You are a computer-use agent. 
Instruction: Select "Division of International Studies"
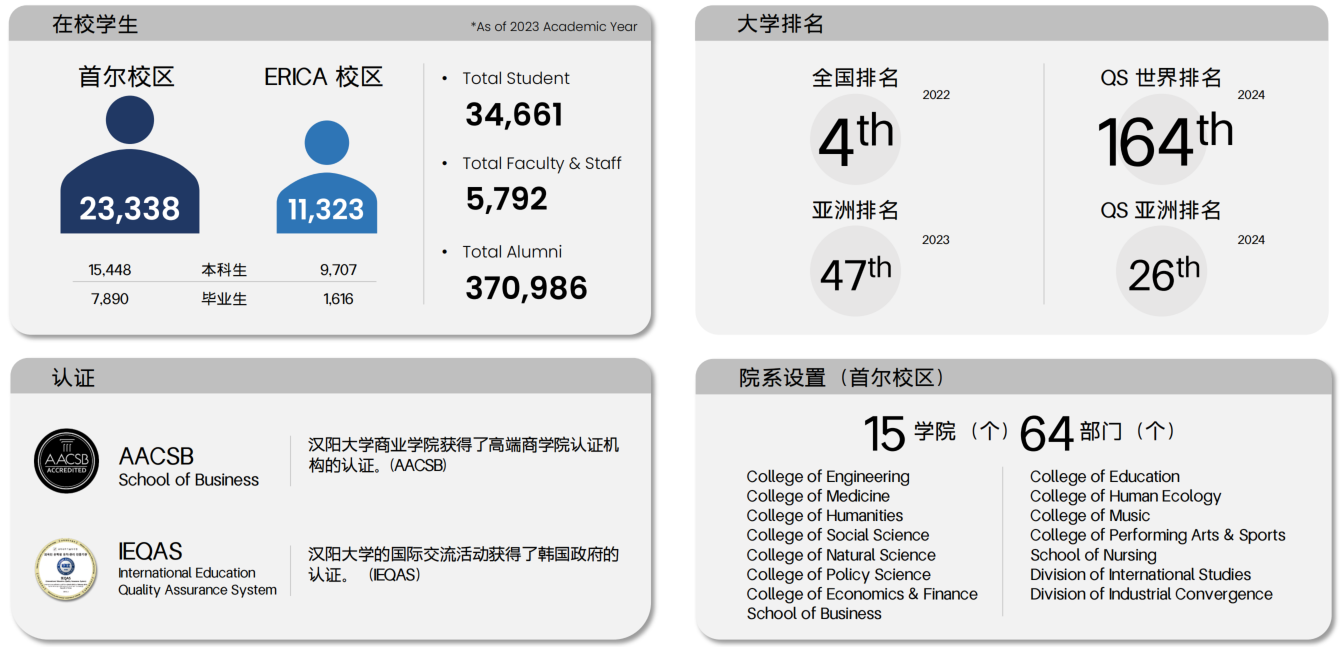coord(1140,575)
